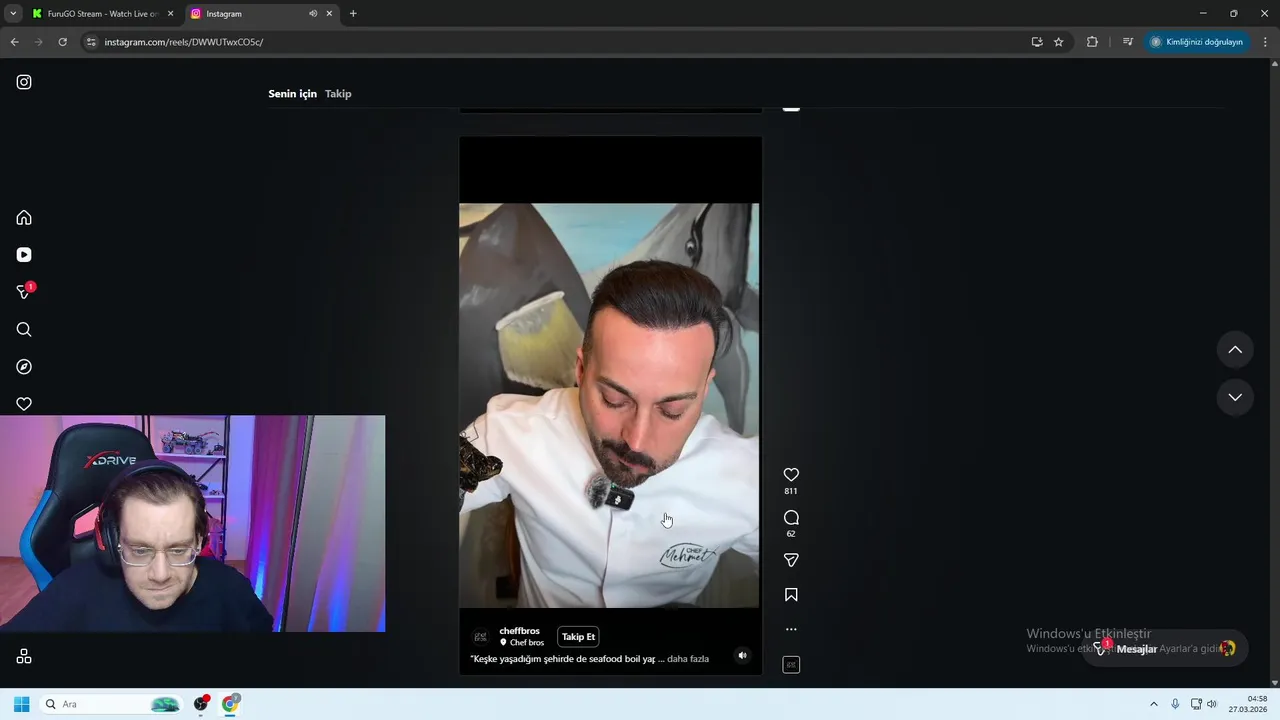Click the microphone icon in system tray
This screenshot has width=1280, height=720.
click(1175, 704)
